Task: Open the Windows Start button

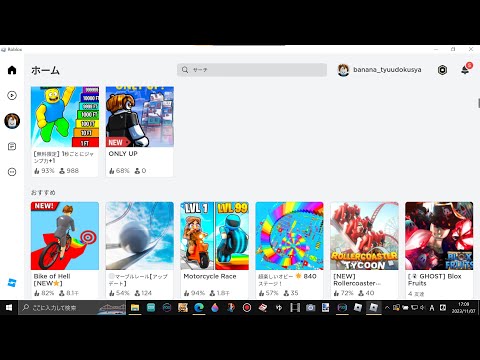Action: [x=9, y=307]
